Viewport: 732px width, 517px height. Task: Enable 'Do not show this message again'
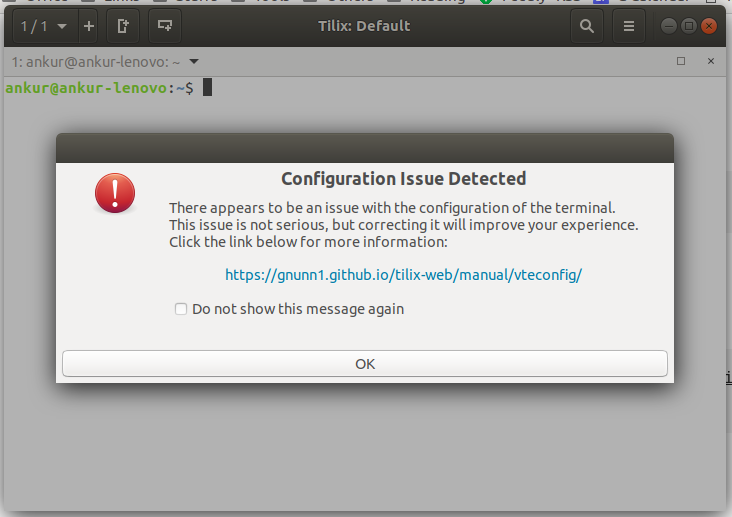pos(181,309)
